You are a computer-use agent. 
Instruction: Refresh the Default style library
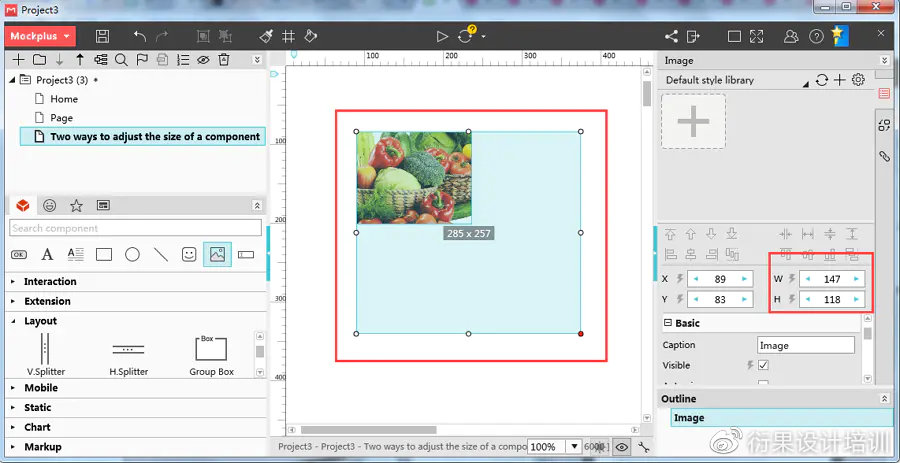pyautogui.click(x=822, y=80)
